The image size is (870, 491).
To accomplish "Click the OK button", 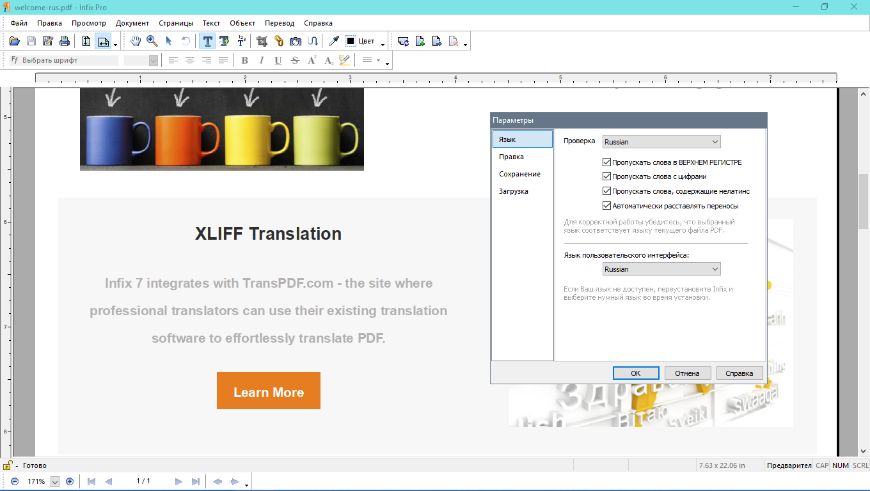I will coord(636,373).
